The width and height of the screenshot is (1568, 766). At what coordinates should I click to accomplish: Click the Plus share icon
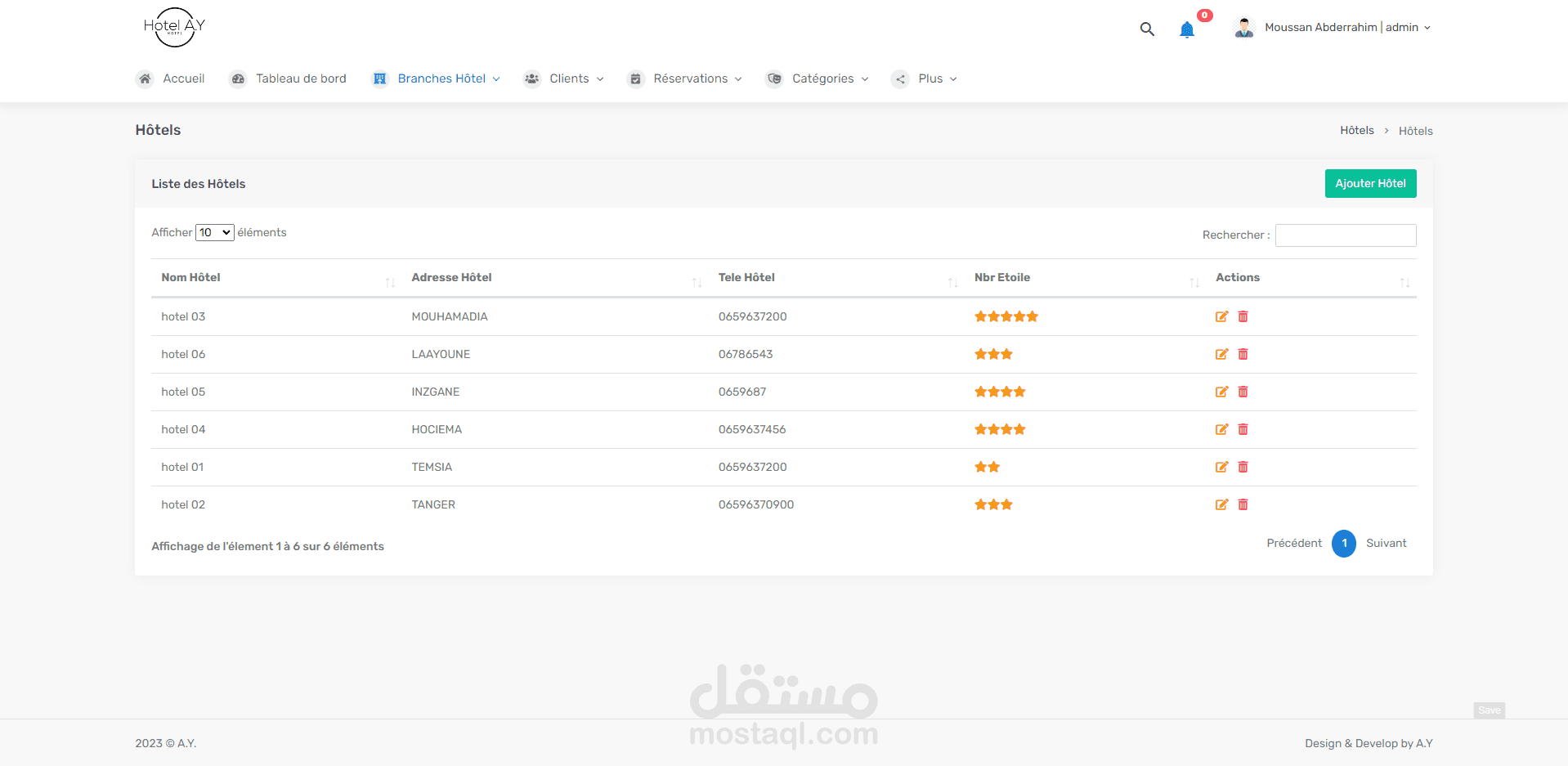pyautogui.click(x=900, y=79)
